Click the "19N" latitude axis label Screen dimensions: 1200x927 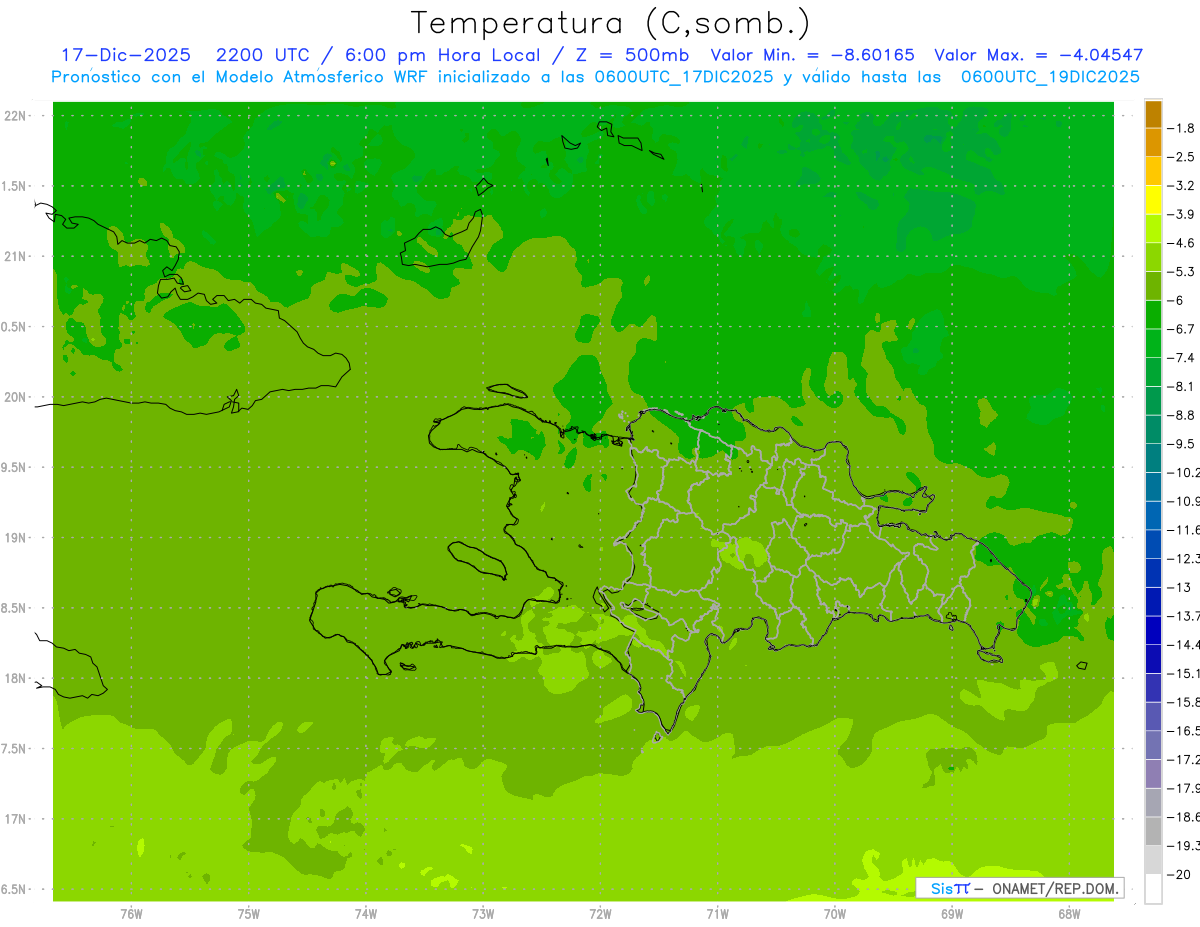click(16, 537)
